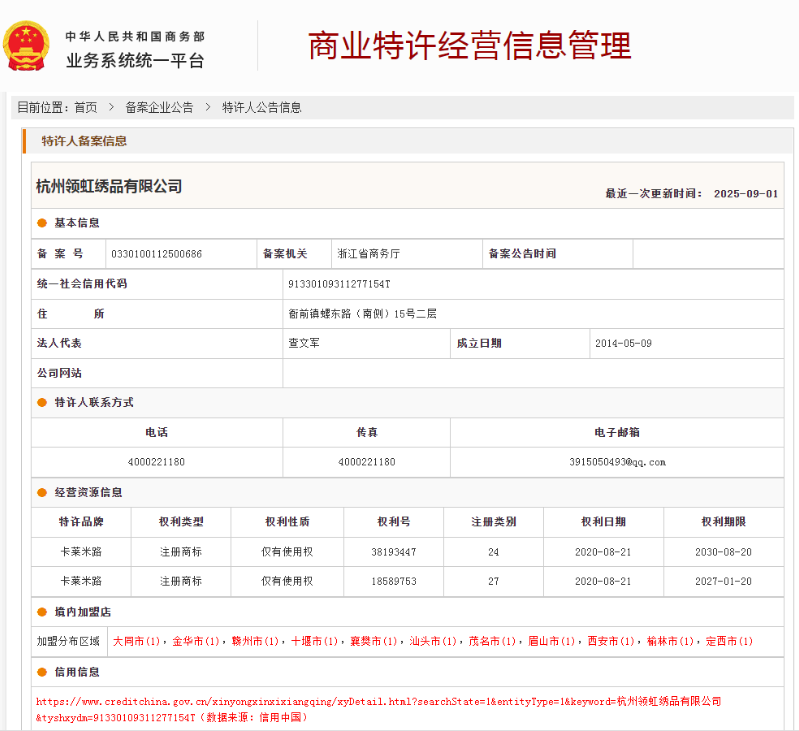Click rights number 38193447

[x=394, y=552]
